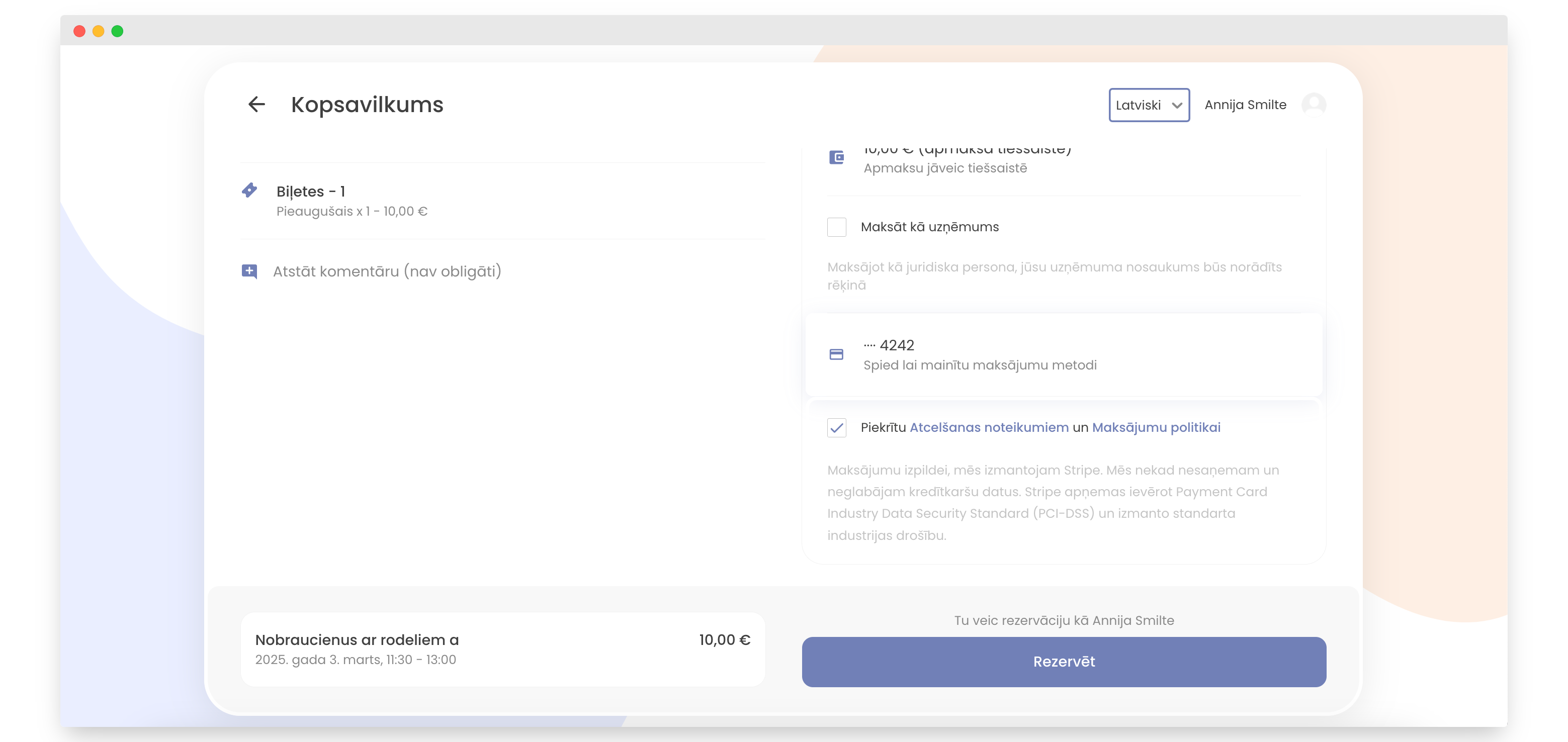The height and width of the screenshot is (742, 1568).
Task: Enable the Maksāt kā uzņēmums checkbox
Action: (836, 227)
